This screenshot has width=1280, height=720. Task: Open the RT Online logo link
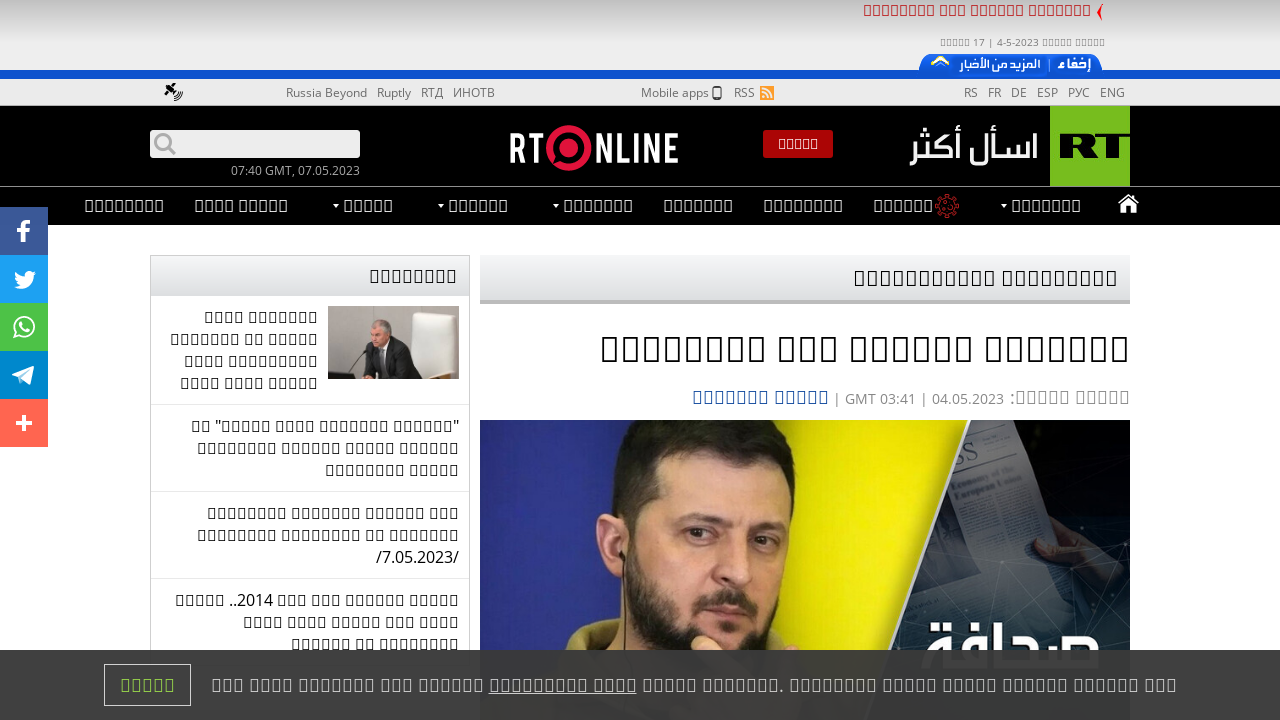[x=594, y=148]
